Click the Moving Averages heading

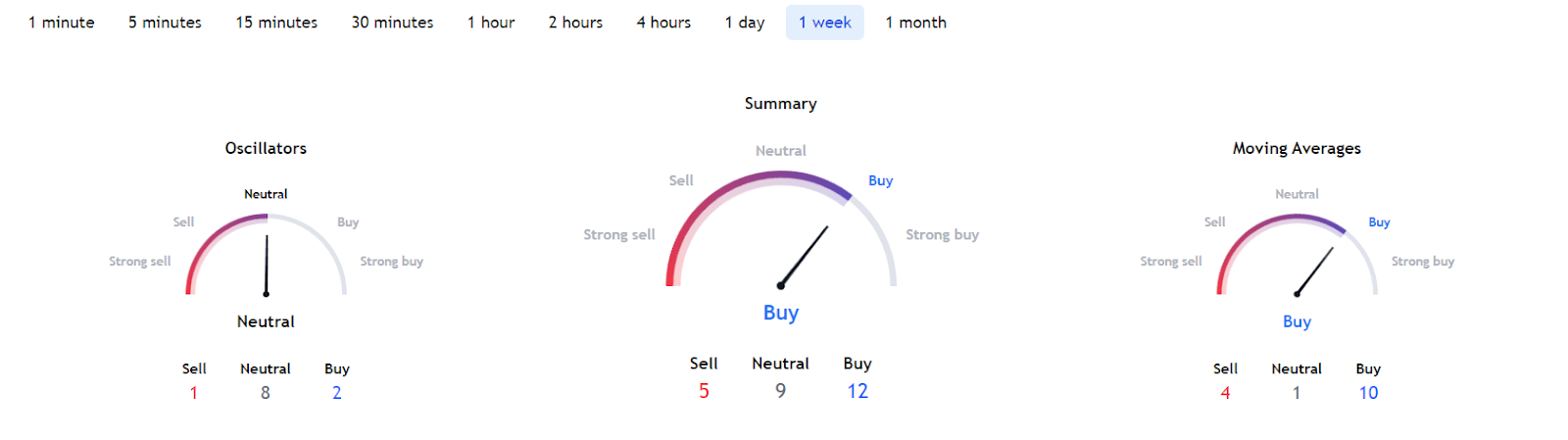pyautogui.click(x=1297, y=148)
